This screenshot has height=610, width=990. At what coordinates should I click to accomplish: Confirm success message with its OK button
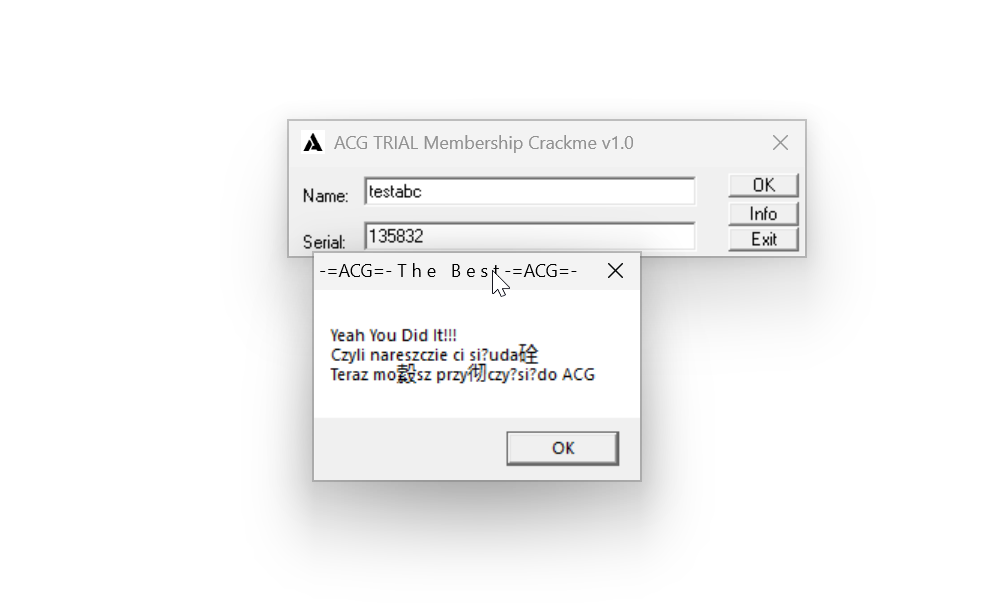[563, 448]
